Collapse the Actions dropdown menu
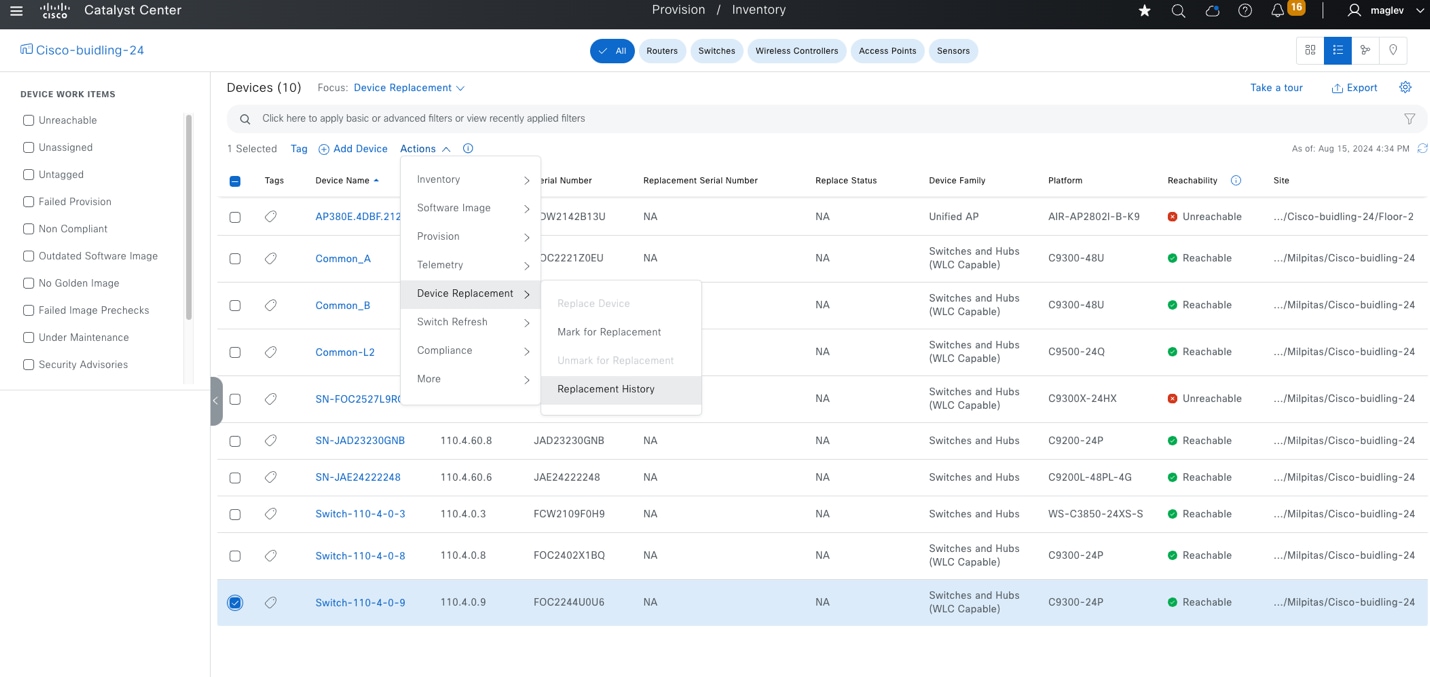Image resolution: width=1430 pixels, height=677 pixels. coord(425,149)
